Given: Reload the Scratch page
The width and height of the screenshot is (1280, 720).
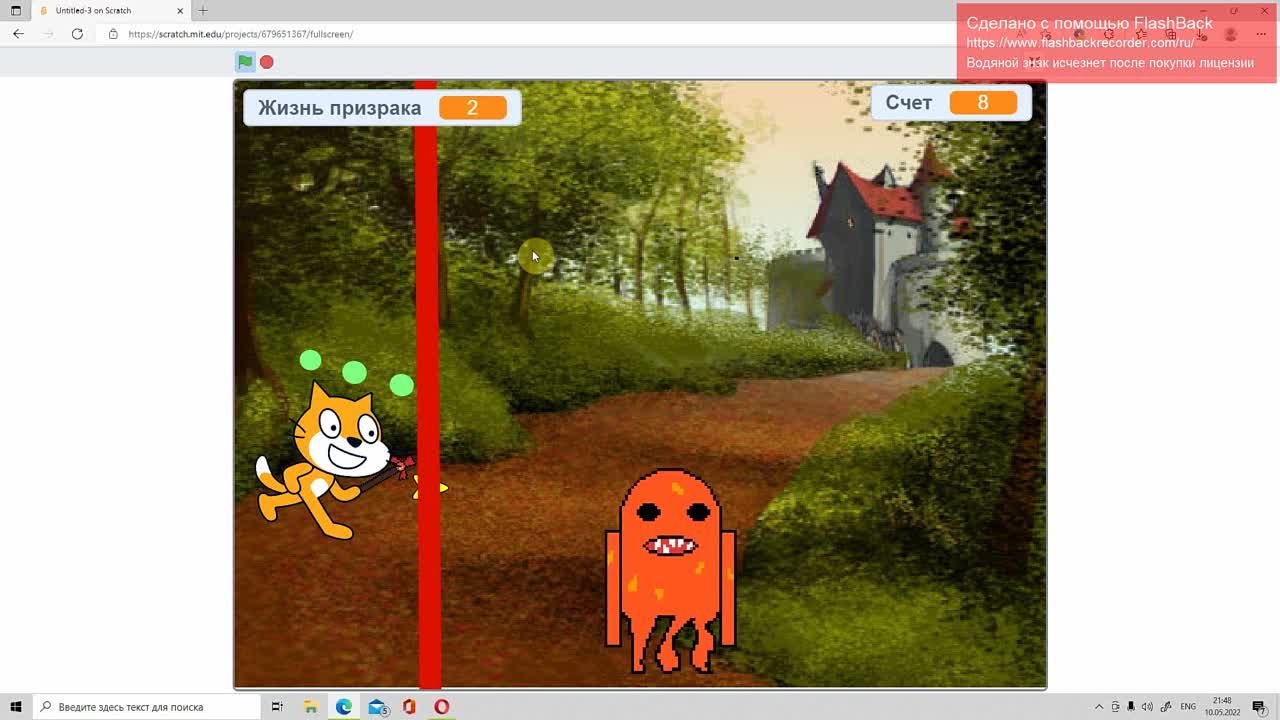Looking at the screenshot, I should 77,34.
